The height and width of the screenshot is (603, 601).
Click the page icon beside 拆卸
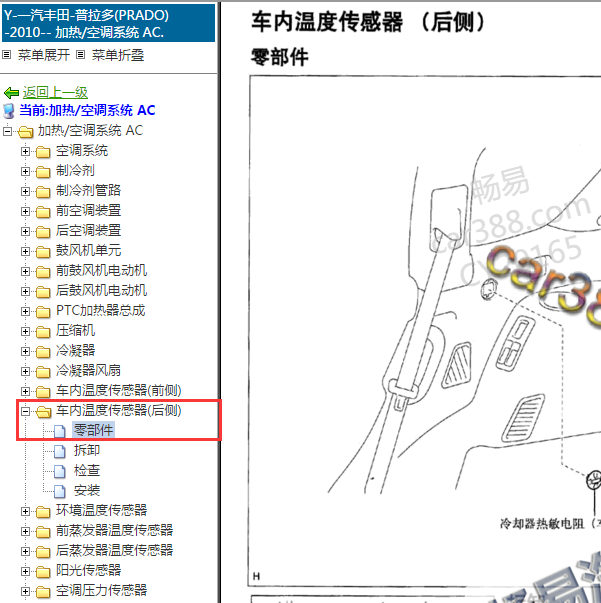click(60, 451)
